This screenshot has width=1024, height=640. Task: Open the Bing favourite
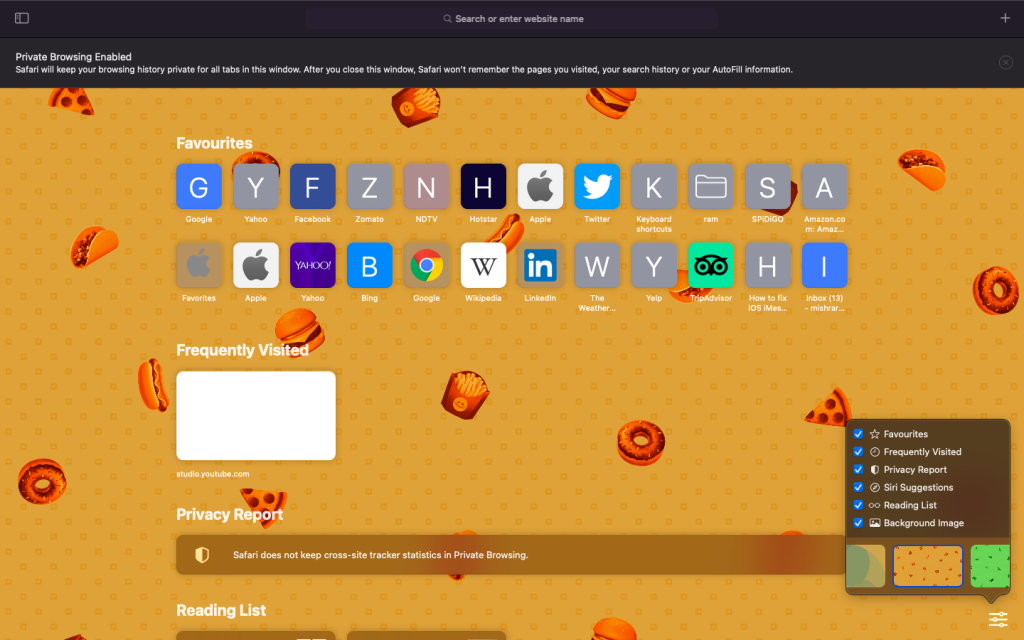pyautogui.click(x=369, y=265)
